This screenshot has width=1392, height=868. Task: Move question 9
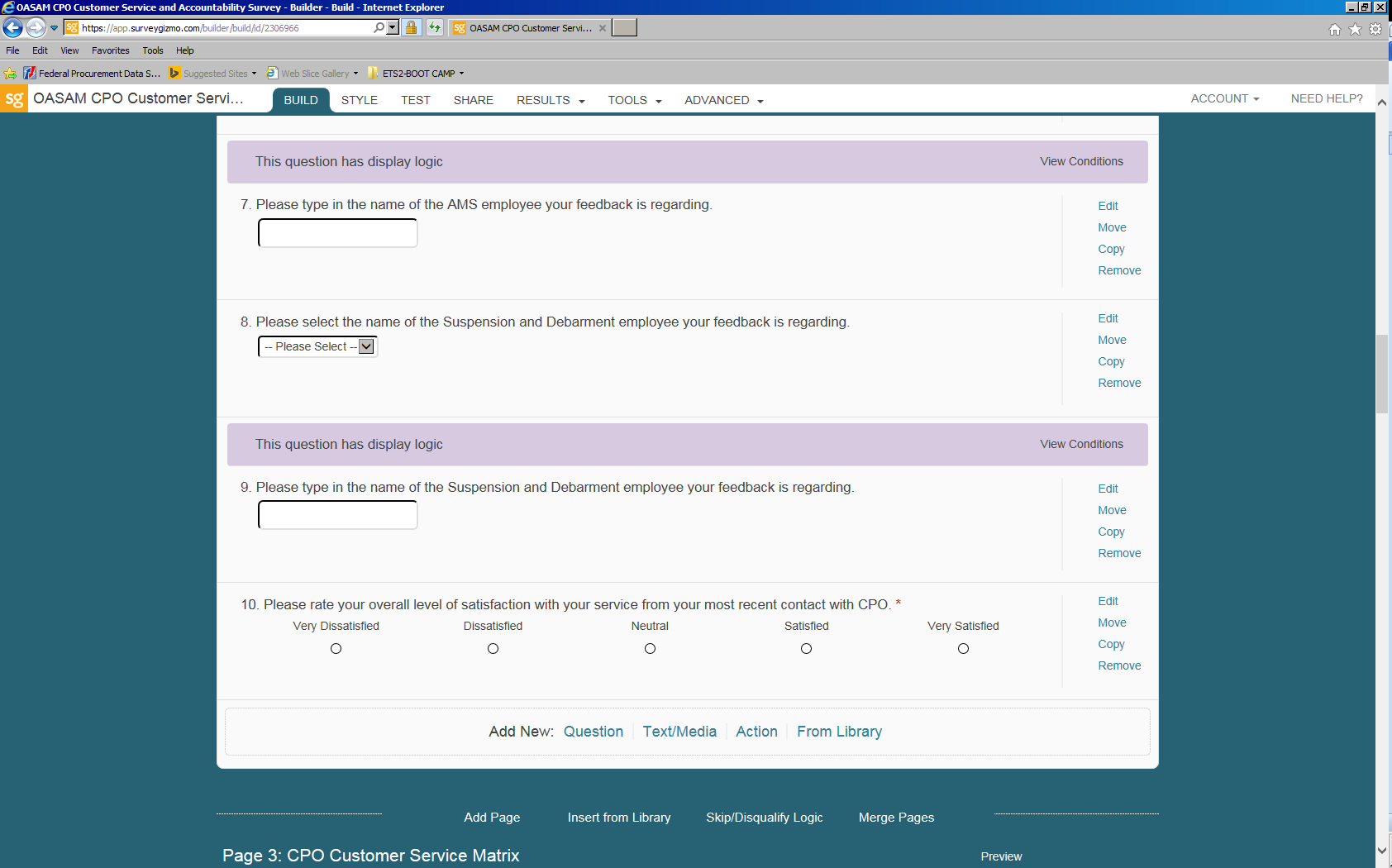point(1112,510)
